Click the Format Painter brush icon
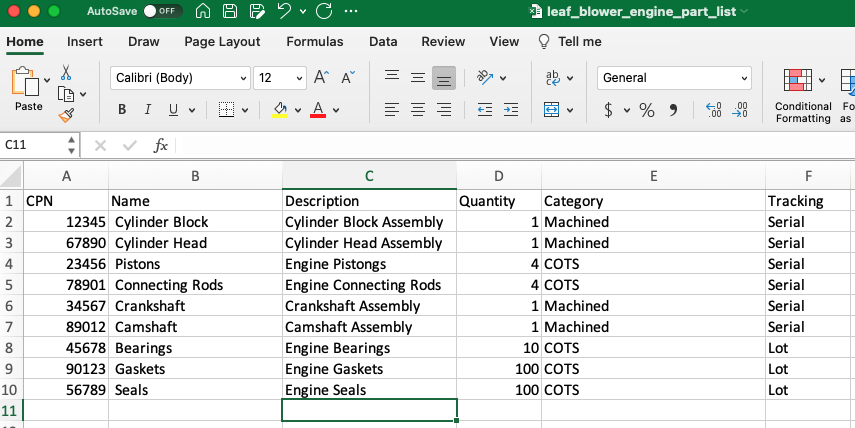 [66, 115]
